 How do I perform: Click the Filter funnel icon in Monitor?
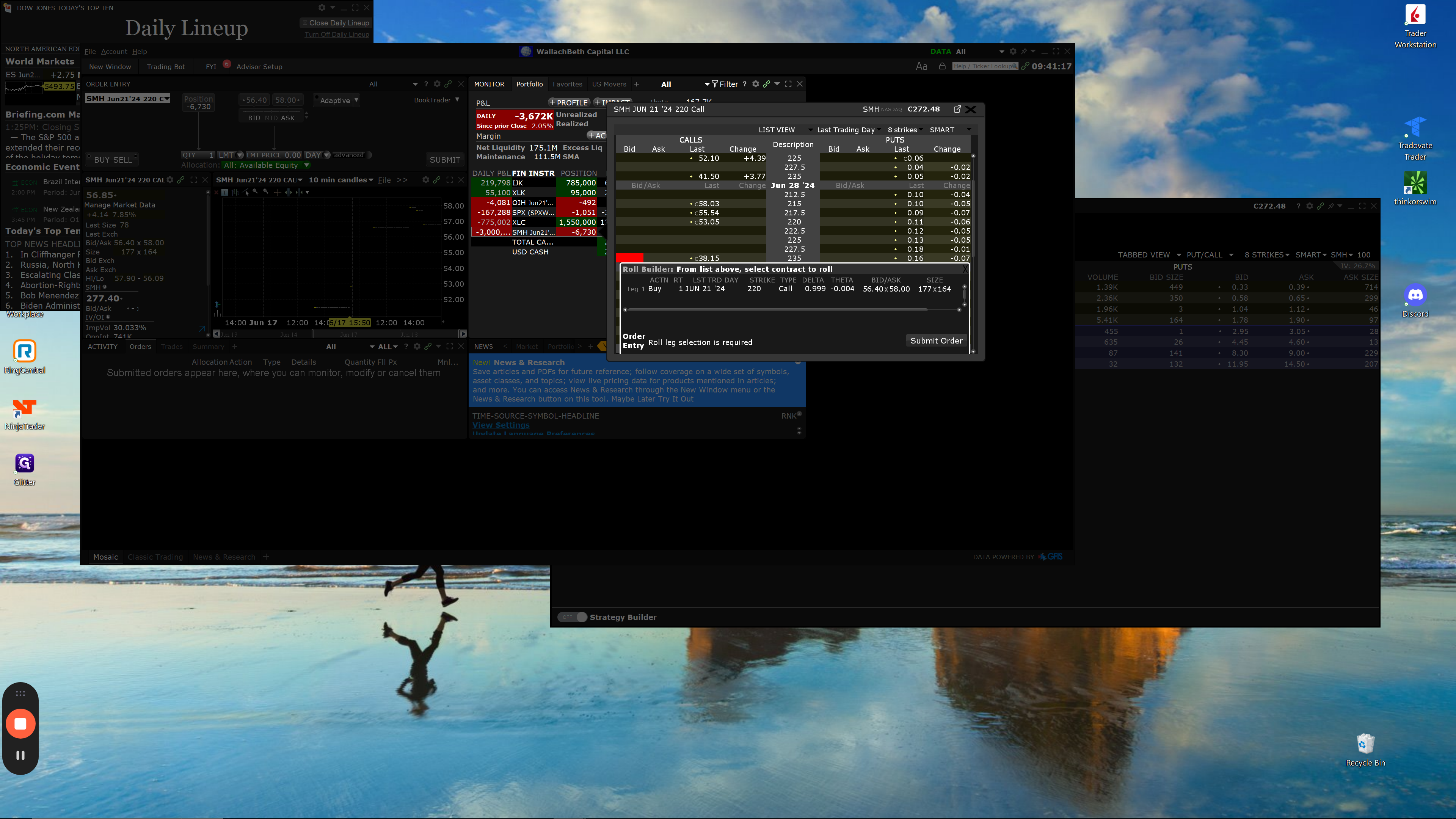pos(714,84)
